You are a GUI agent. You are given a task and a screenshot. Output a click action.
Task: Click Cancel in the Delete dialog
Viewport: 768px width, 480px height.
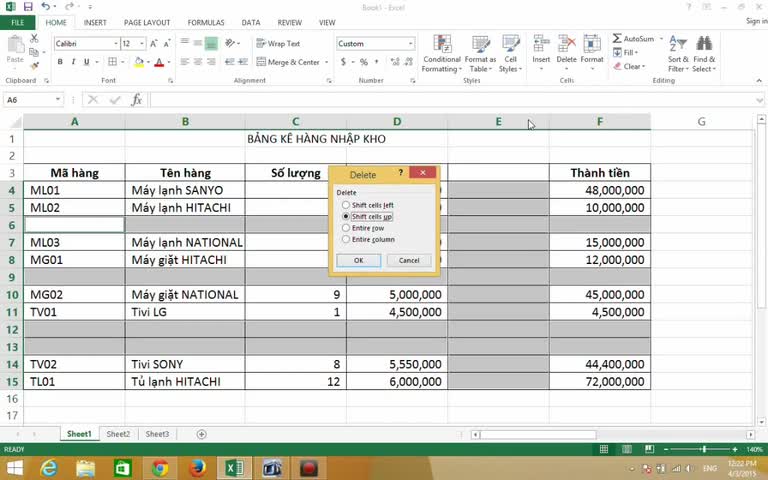click(x=409, y=261)
